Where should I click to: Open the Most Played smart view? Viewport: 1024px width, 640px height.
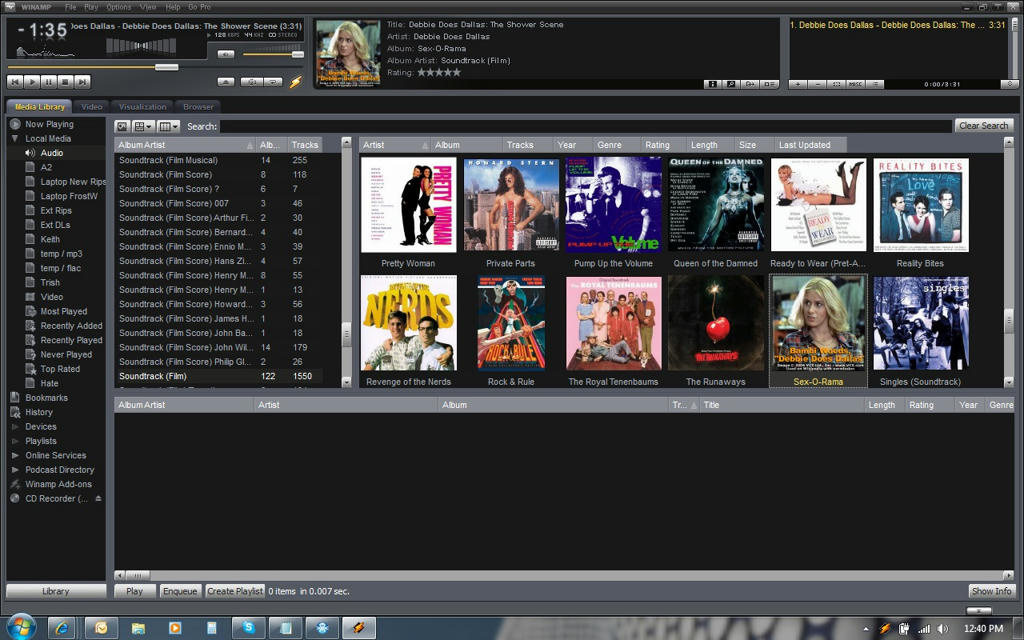click(x=63, y=312)
